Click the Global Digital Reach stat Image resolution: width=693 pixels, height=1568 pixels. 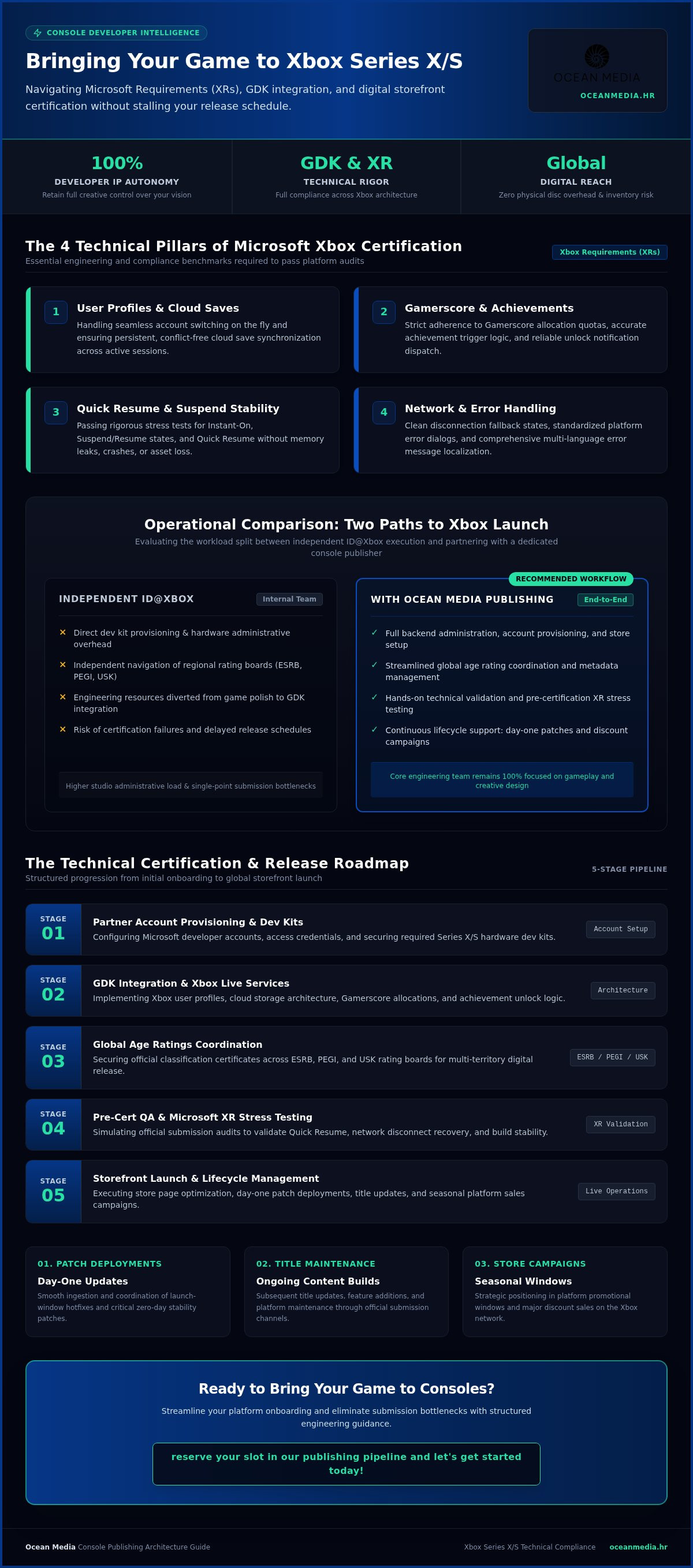[x=576, y=177]
